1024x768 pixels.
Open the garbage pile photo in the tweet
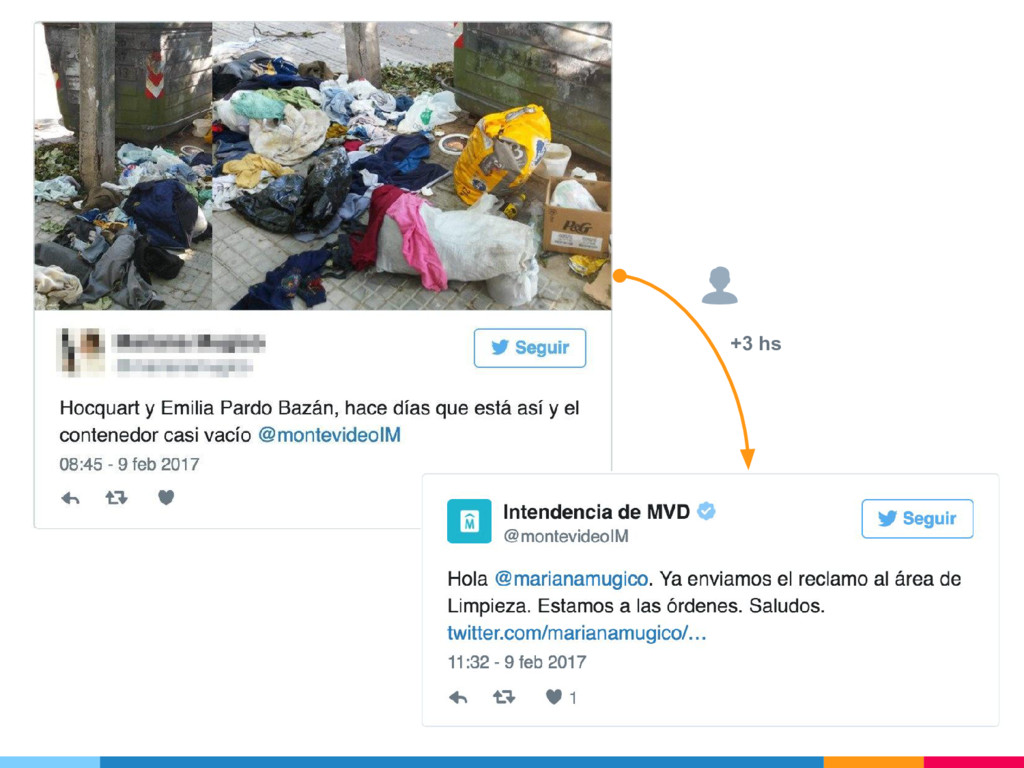(x=323, y=166)
